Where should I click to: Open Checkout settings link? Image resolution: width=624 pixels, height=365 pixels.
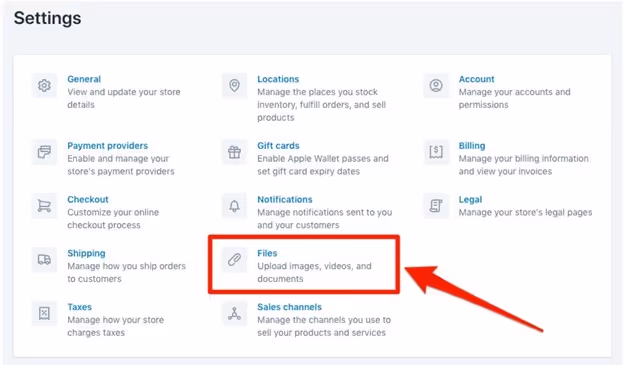88,199
